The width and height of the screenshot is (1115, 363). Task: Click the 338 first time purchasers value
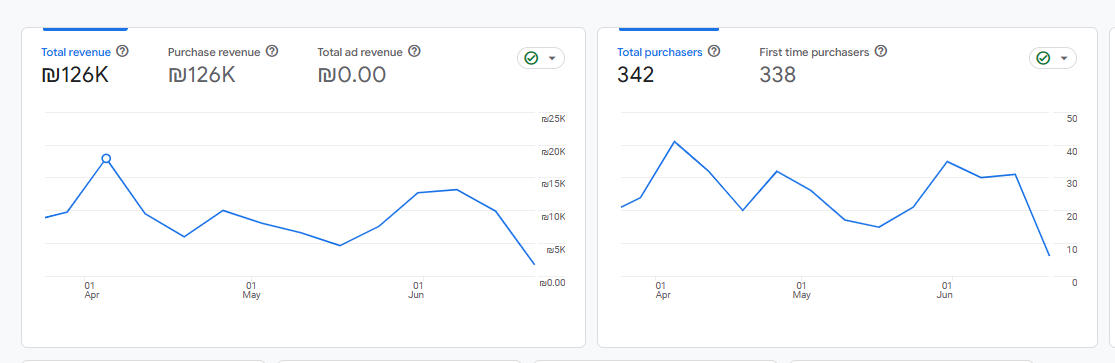(x=778, y=75)
